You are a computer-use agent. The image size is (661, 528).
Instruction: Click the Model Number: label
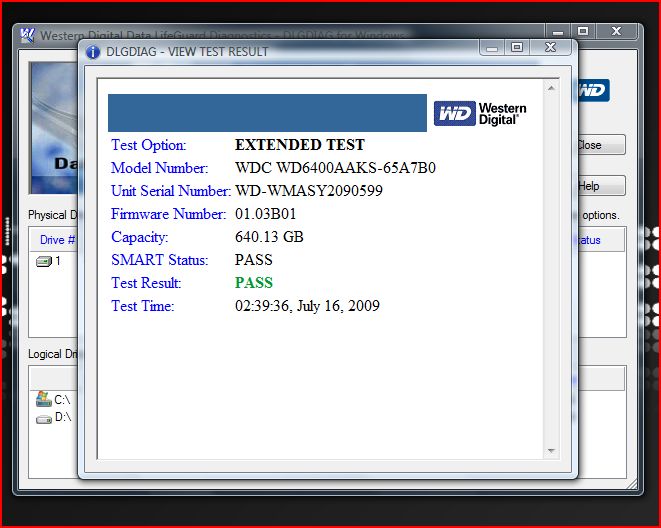coord(159,168)
